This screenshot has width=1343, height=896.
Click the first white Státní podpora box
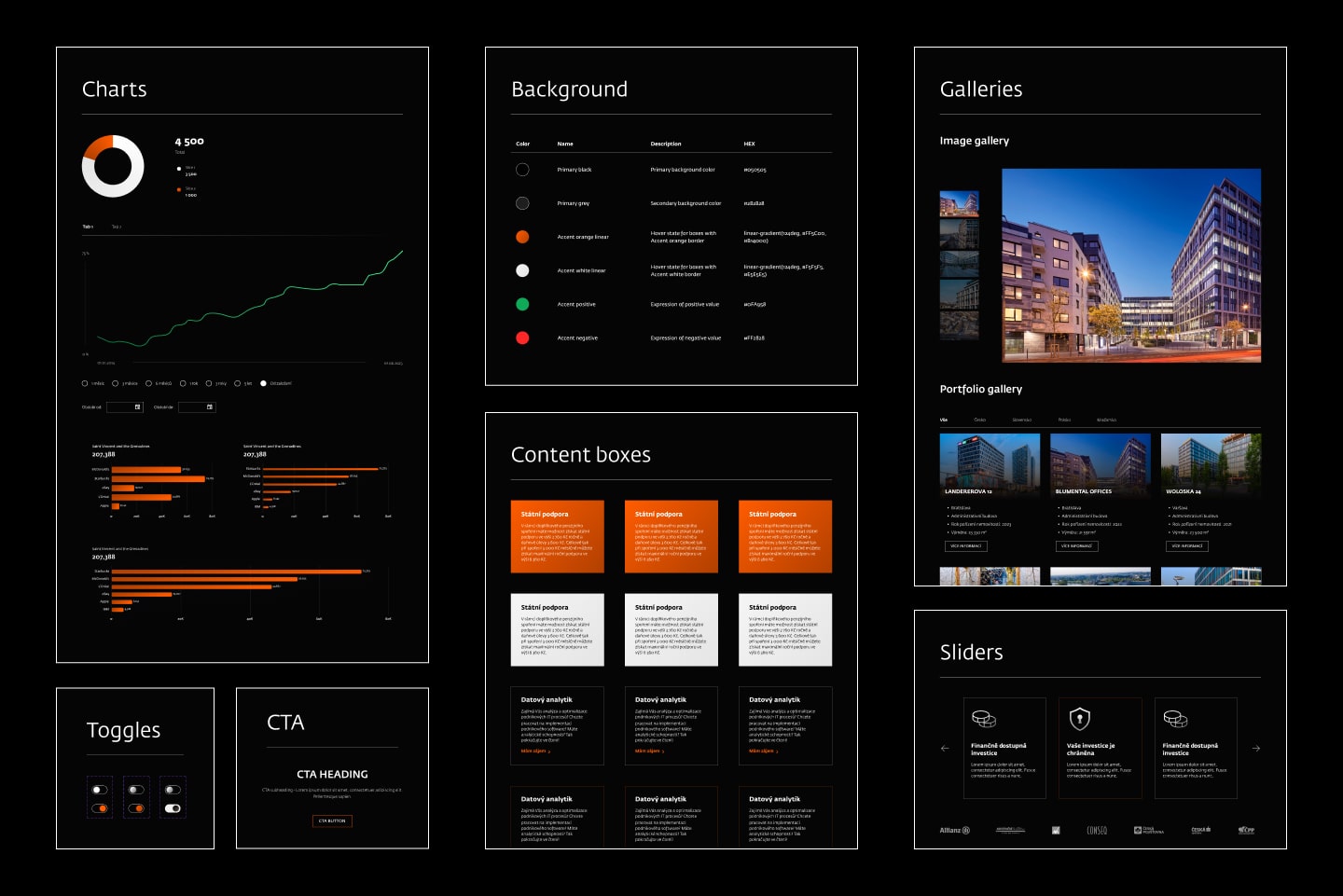[558, 630]
